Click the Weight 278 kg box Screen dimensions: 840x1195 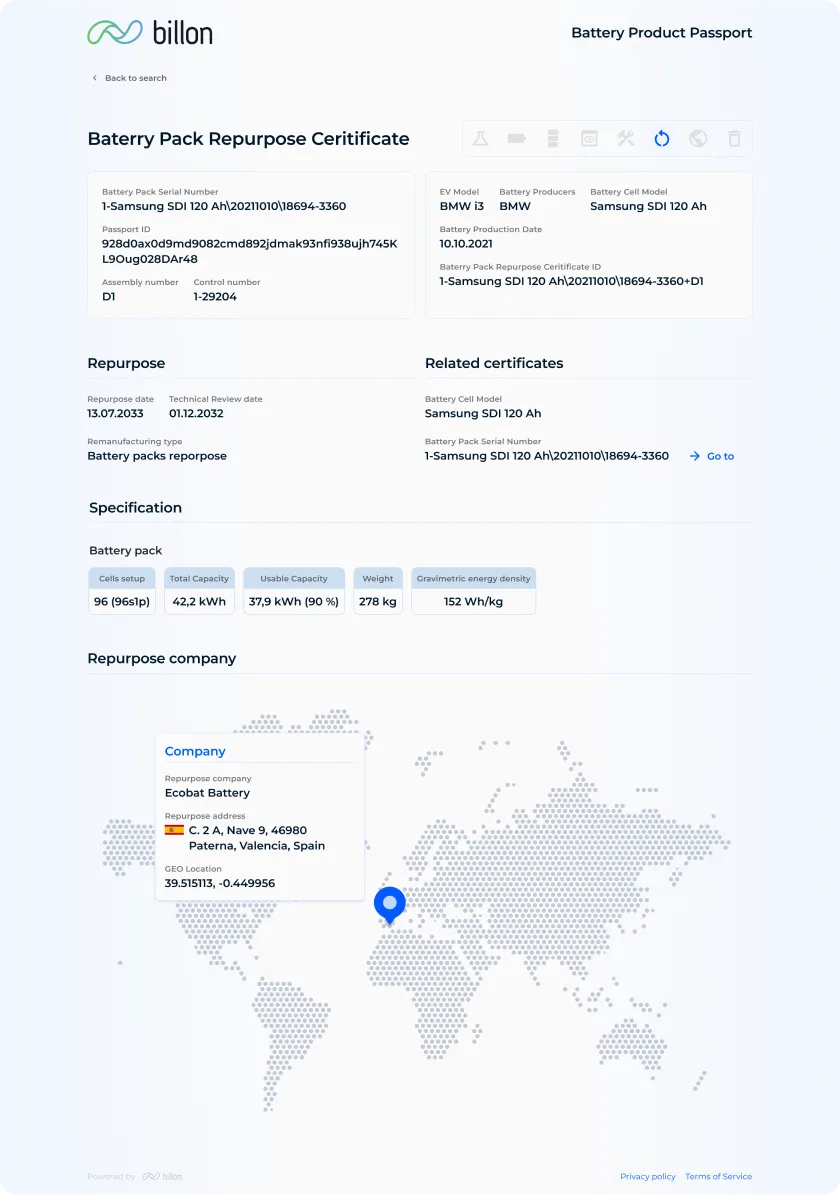click(x=378, y=591)
